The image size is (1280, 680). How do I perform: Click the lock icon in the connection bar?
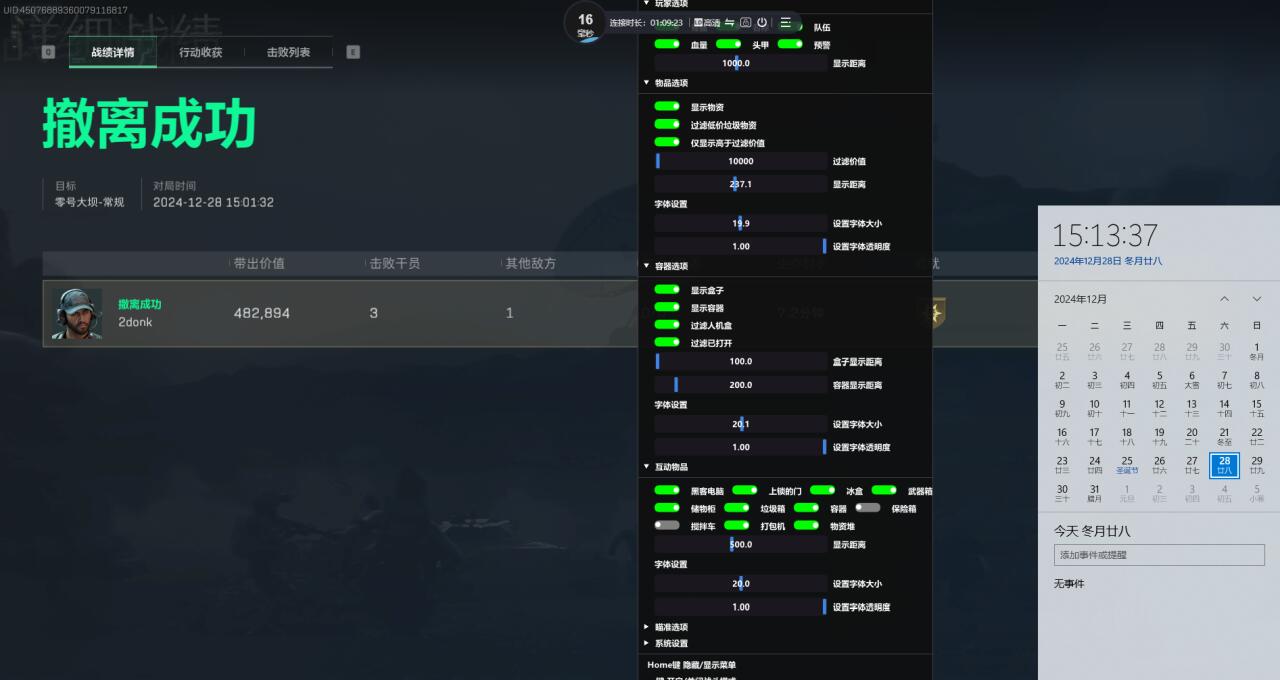coord(745,22)
